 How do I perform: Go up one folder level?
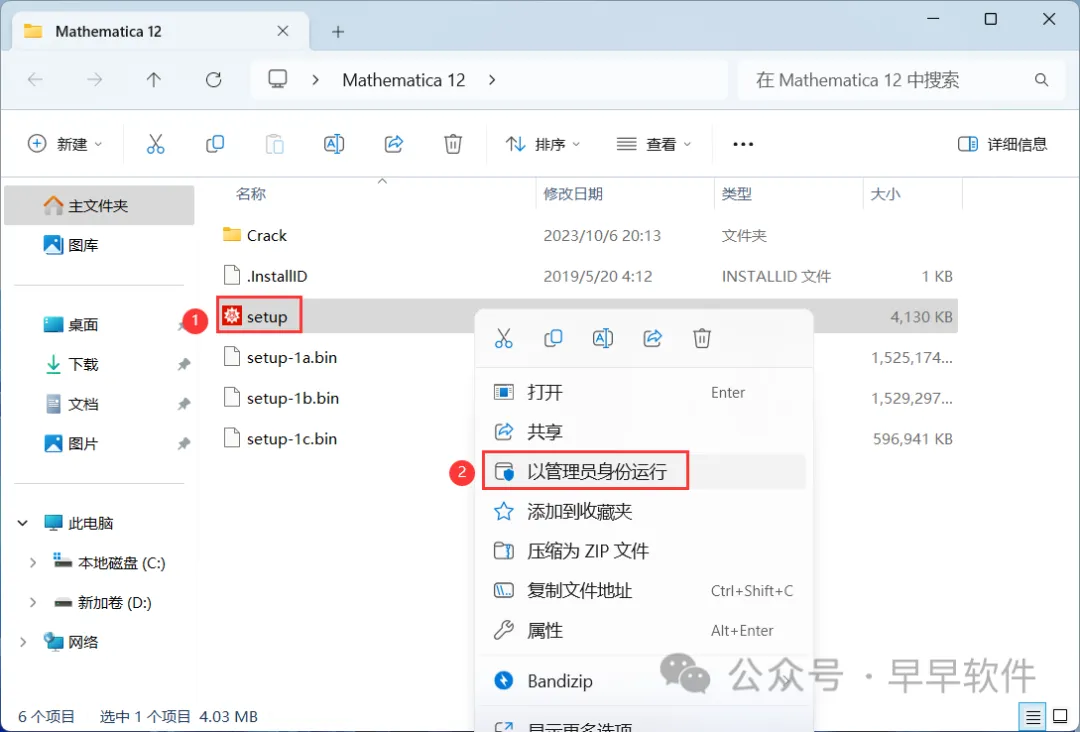point(154,80)
